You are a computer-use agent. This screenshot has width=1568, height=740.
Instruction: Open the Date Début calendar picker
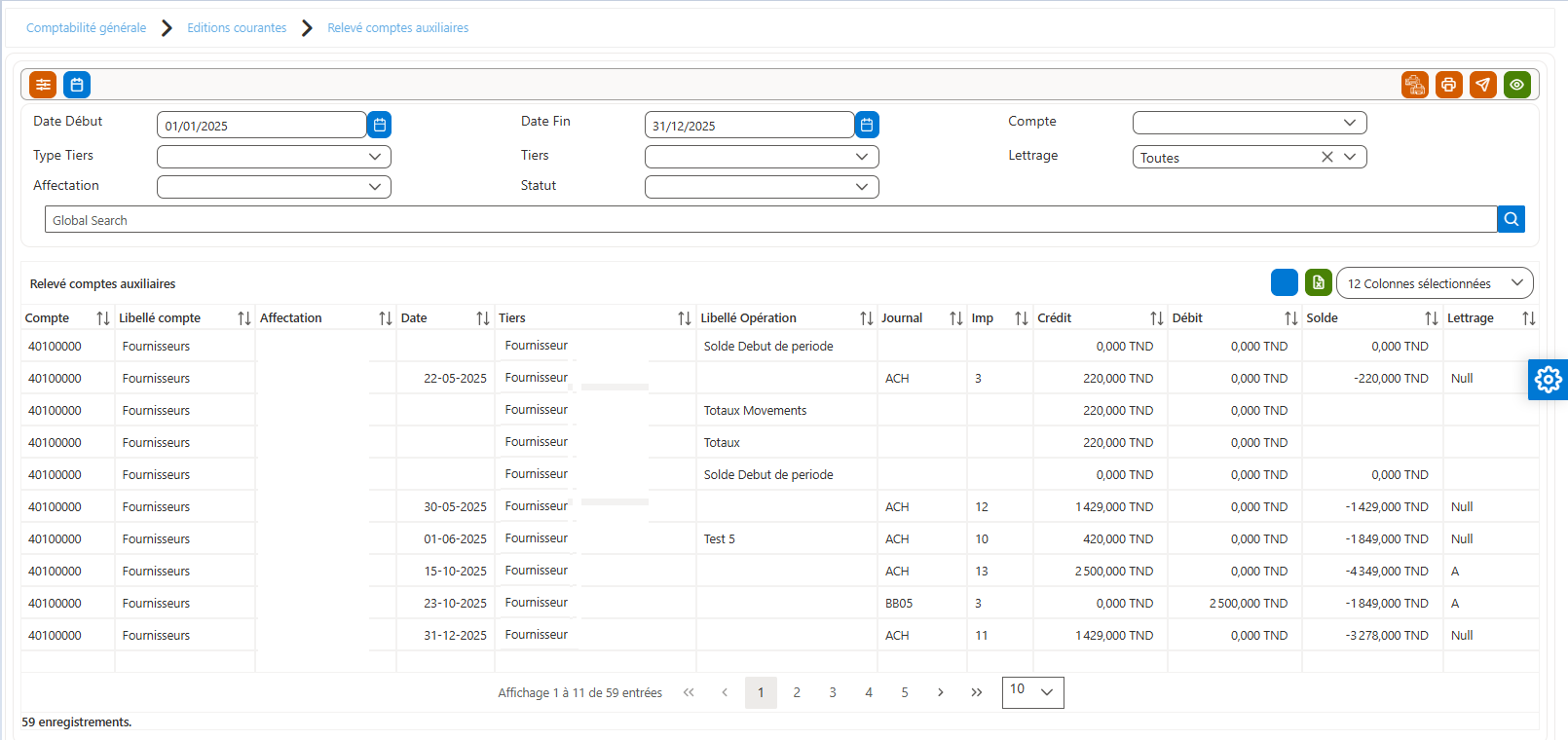tap(380, 125)
